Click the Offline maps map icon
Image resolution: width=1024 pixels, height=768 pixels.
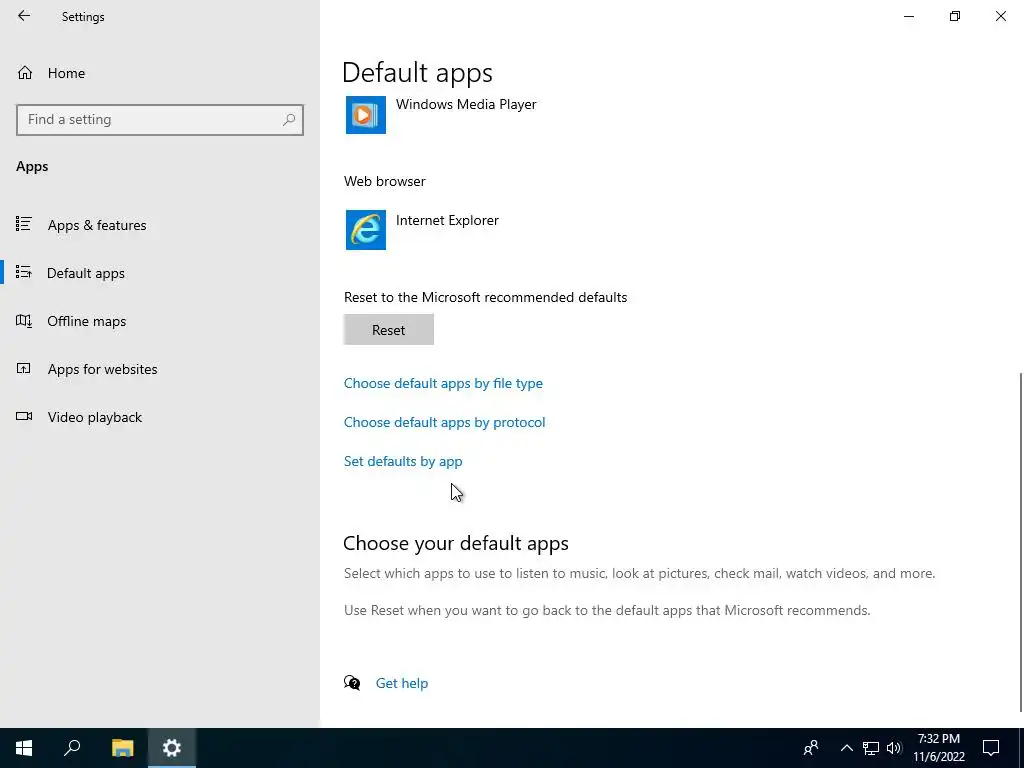[x=24, y=321]
